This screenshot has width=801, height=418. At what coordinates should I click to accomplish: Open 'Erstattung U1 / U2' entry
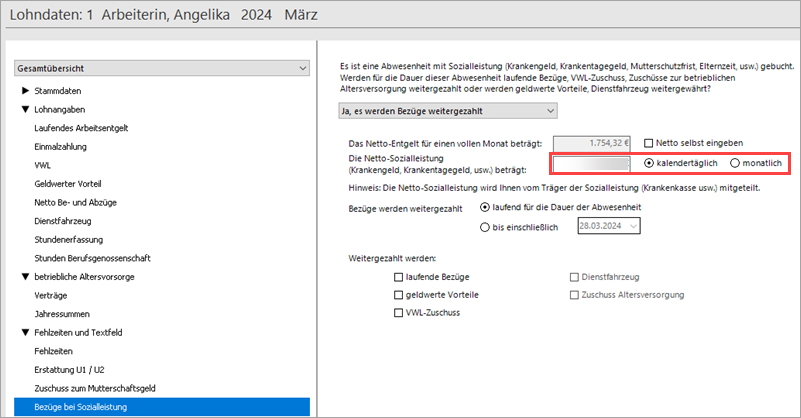pos(71,369)
